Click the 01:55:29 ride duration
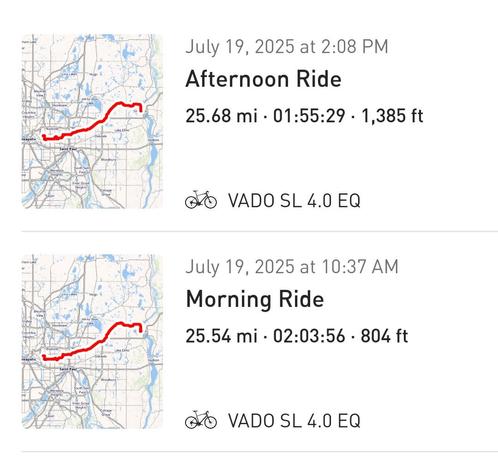Viewport: 498px width, 462px height. coord(309,116)
